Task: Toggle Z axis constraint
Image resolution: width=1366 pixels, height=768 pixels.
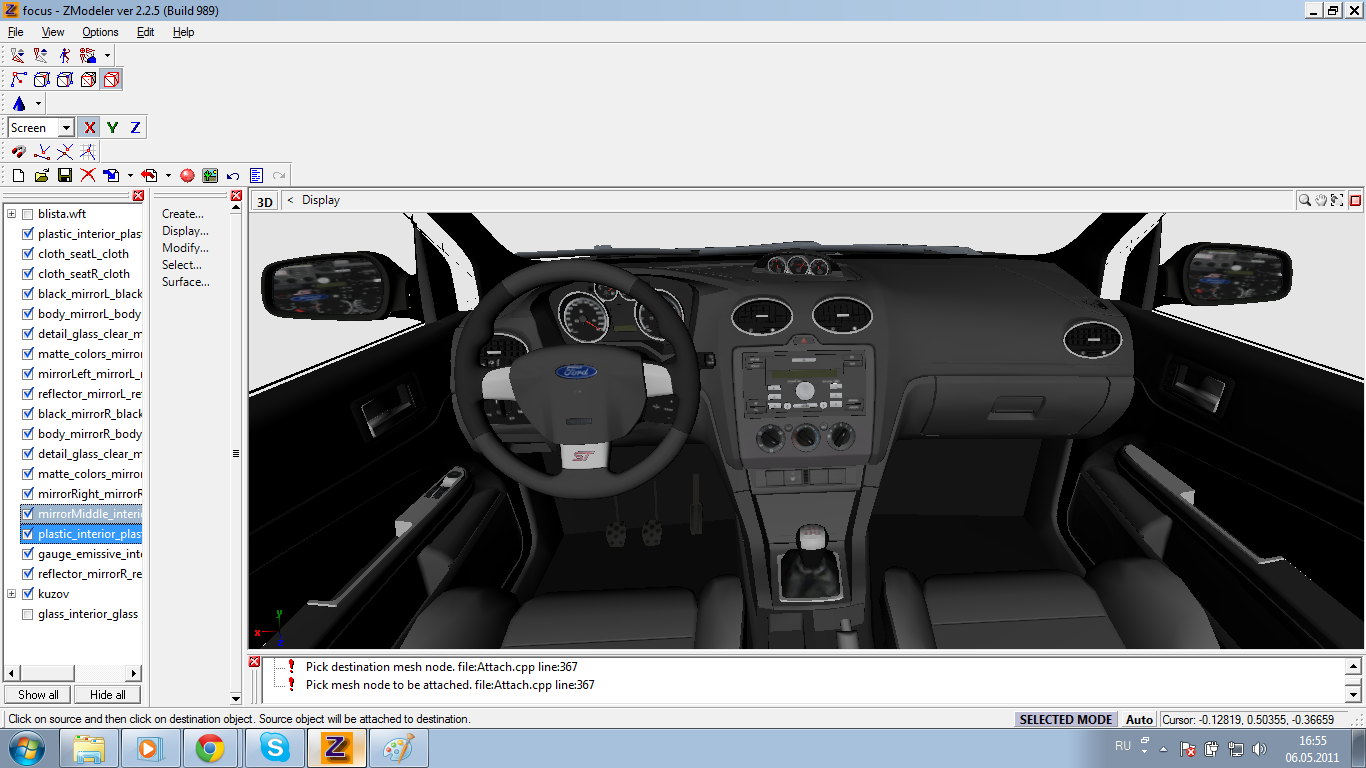Action: (x=135, y=127)
